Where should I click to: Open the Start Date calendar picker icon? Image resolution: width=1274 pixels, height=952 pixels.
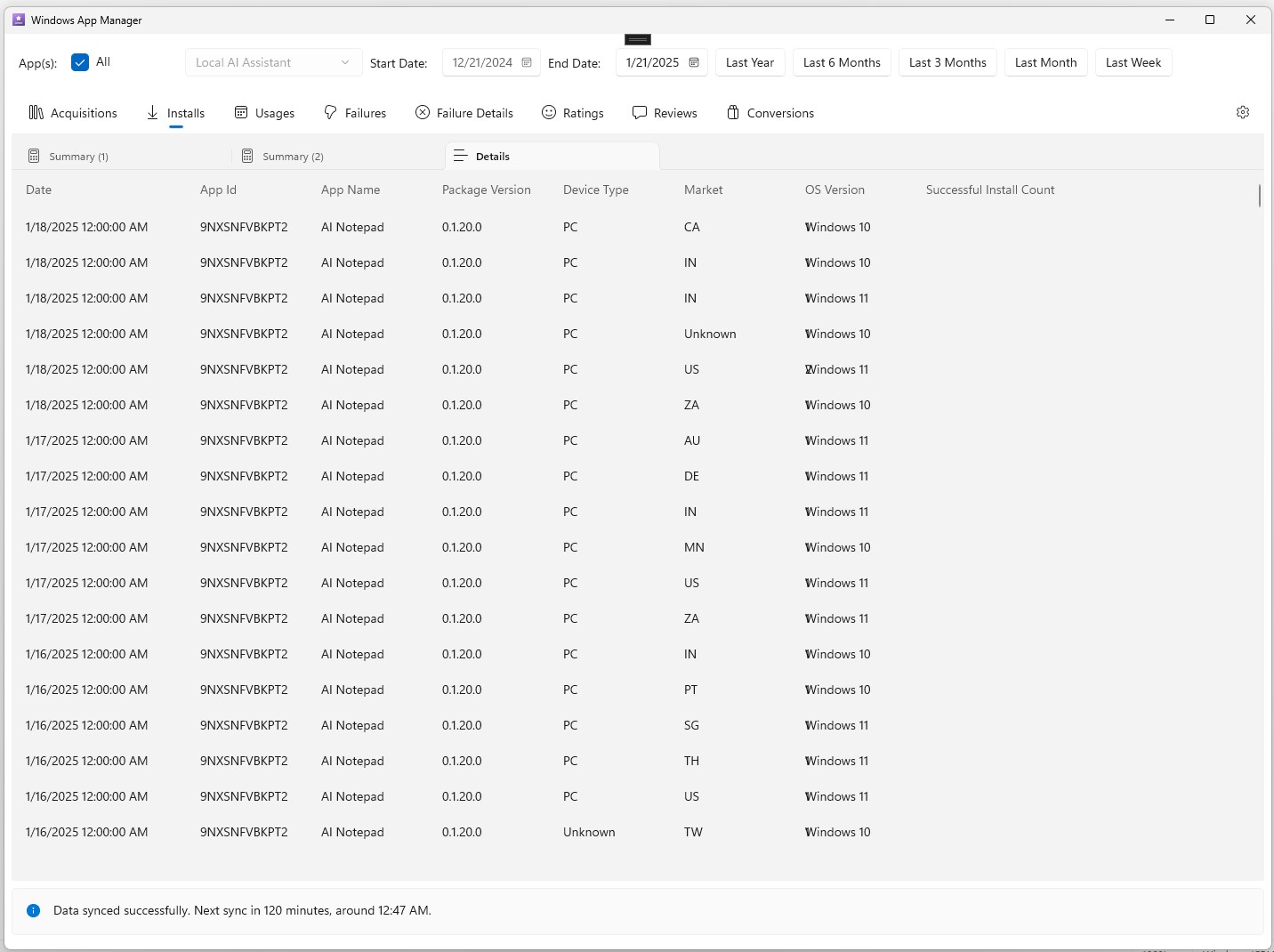(x=527, y=62)
